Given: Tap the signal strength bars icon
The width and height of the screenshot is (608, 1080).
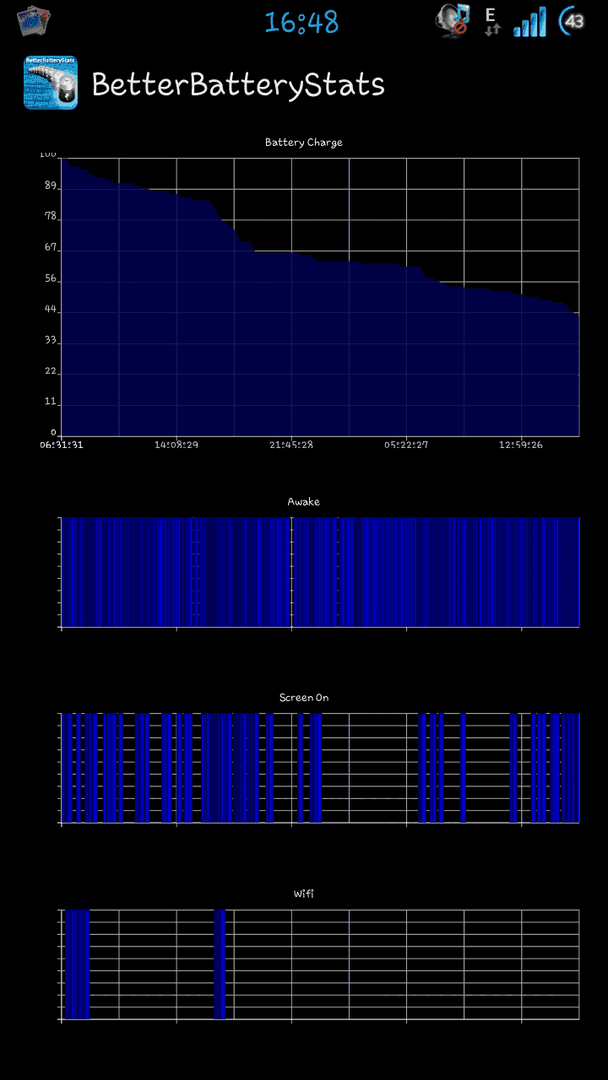Looking at the screenshot, I should (531, 21).
